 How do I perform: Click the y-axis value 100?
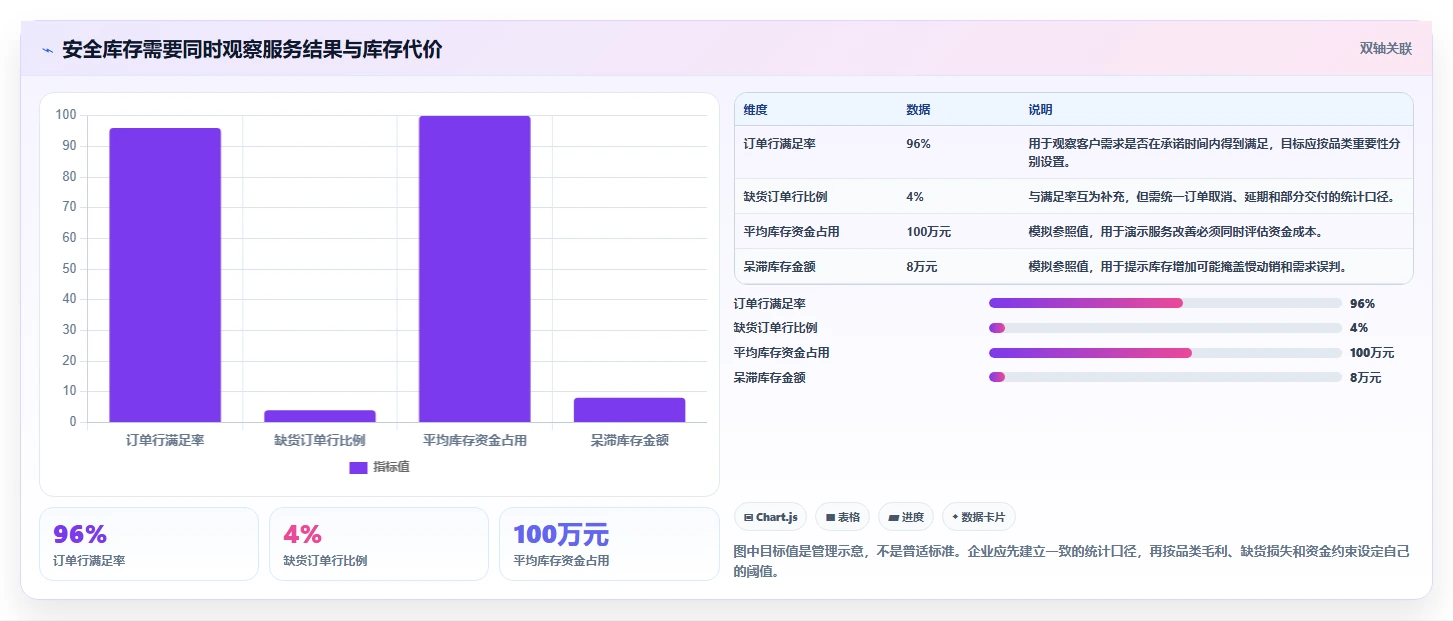click(66, 115)
